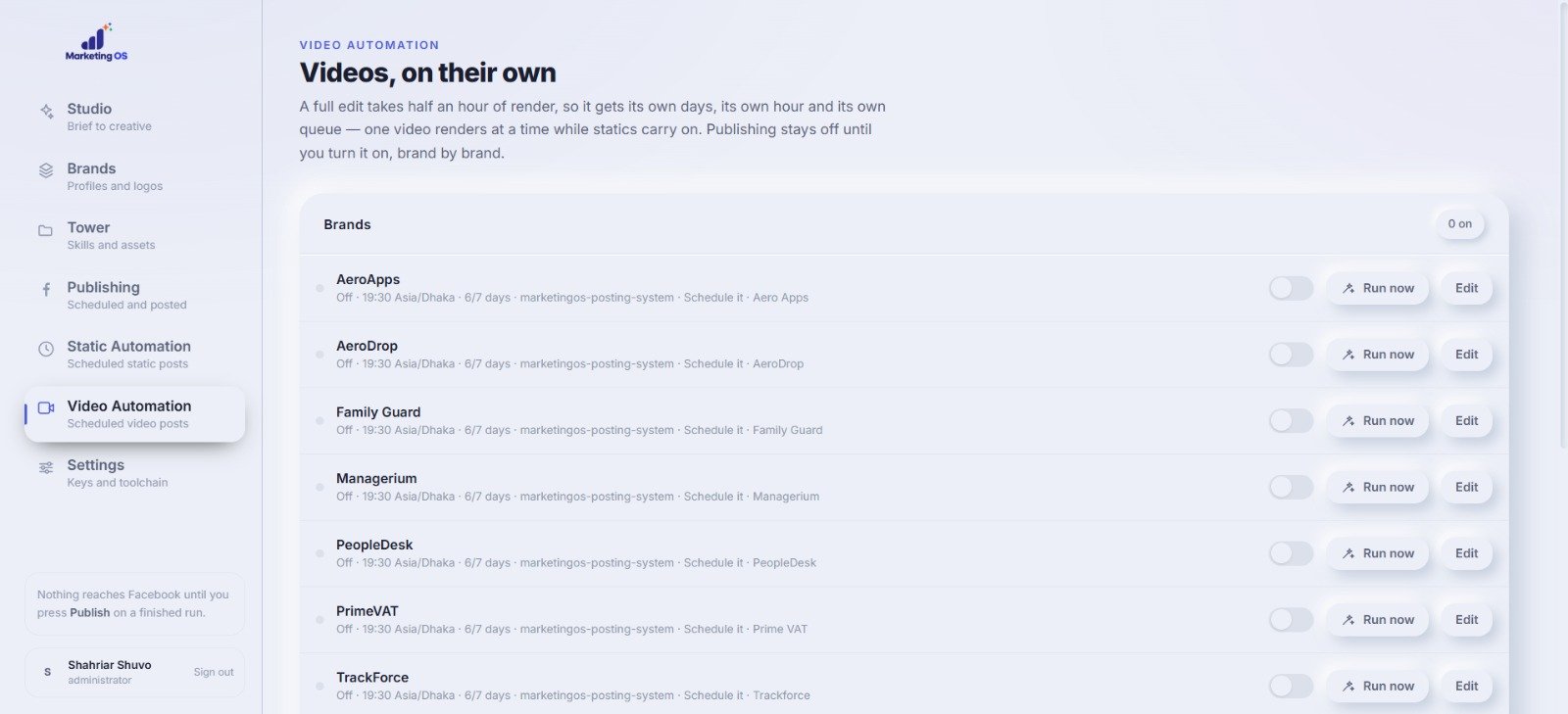The height and width of the screenshot is (714, 1568).
Task: Click Run now for TrackForce
Action: pos(1378,686)
